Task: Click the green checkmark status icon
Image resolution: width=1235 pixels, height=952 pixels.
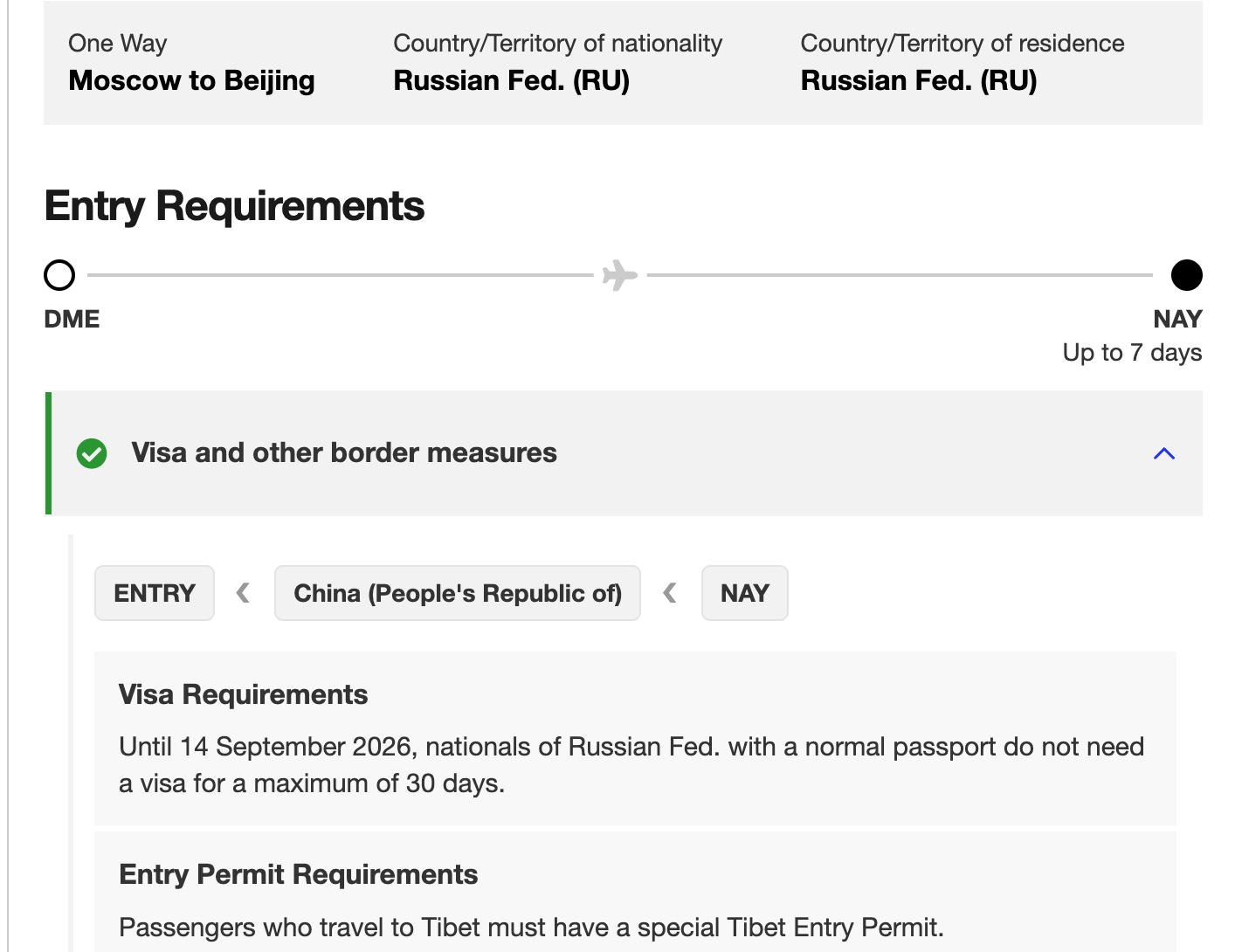Action: [92, 453]
